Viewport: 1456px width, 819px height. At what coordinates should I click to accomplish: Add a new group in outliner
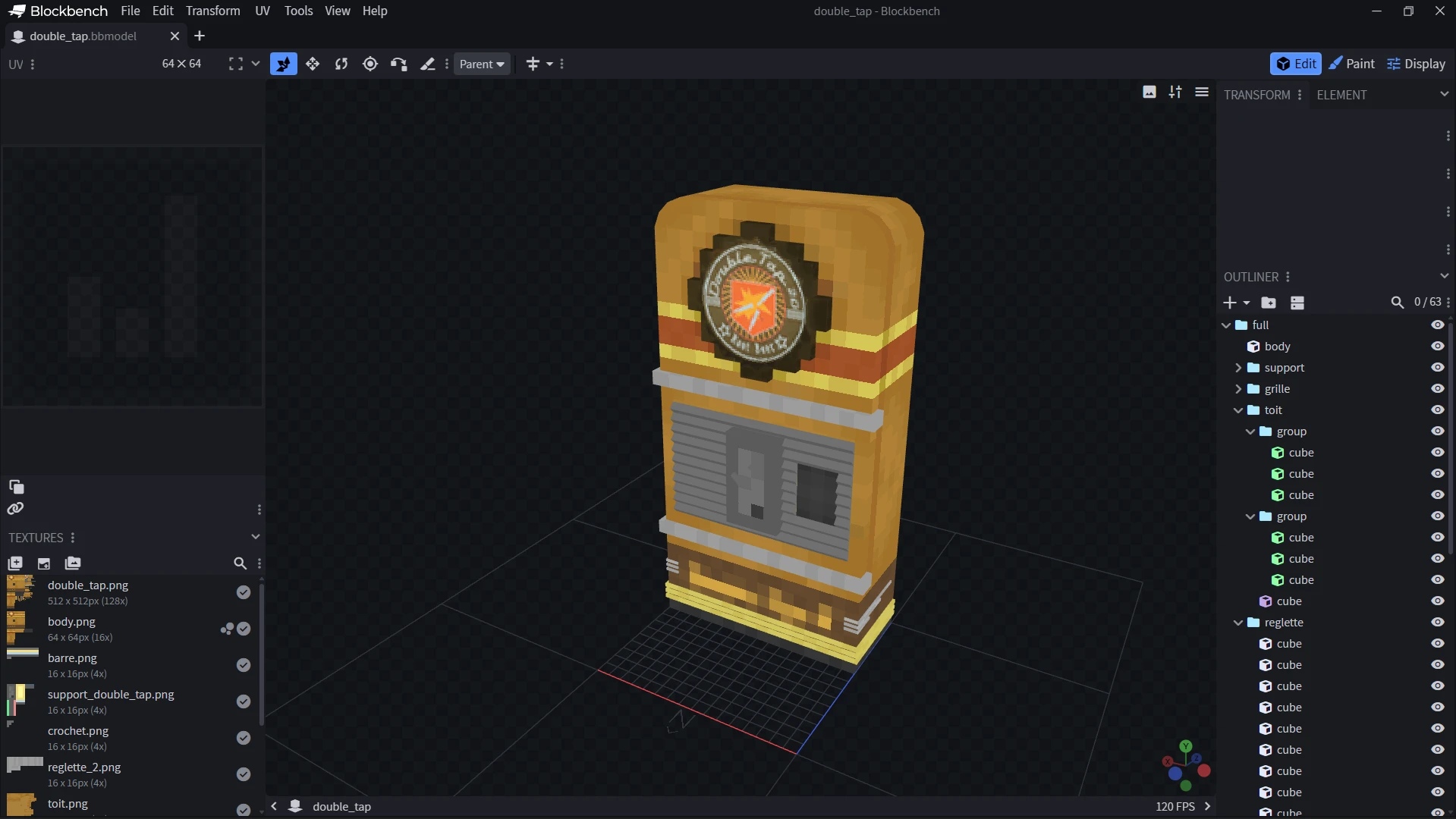click(x=1269, y=303)
